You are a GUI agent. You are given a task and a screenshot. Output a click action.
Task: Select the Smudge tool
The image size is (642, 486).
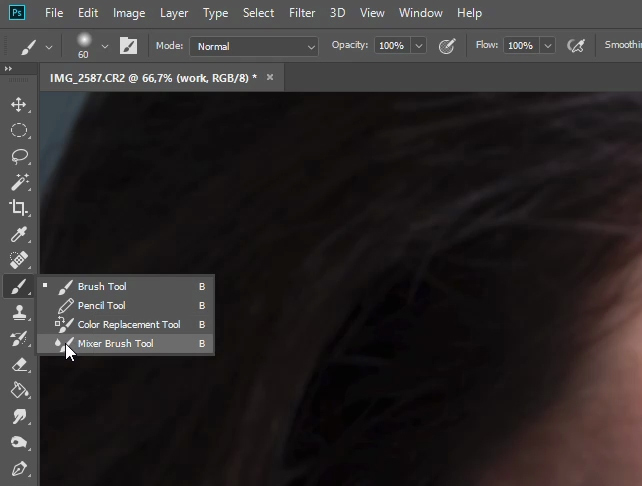coord(19,416)
